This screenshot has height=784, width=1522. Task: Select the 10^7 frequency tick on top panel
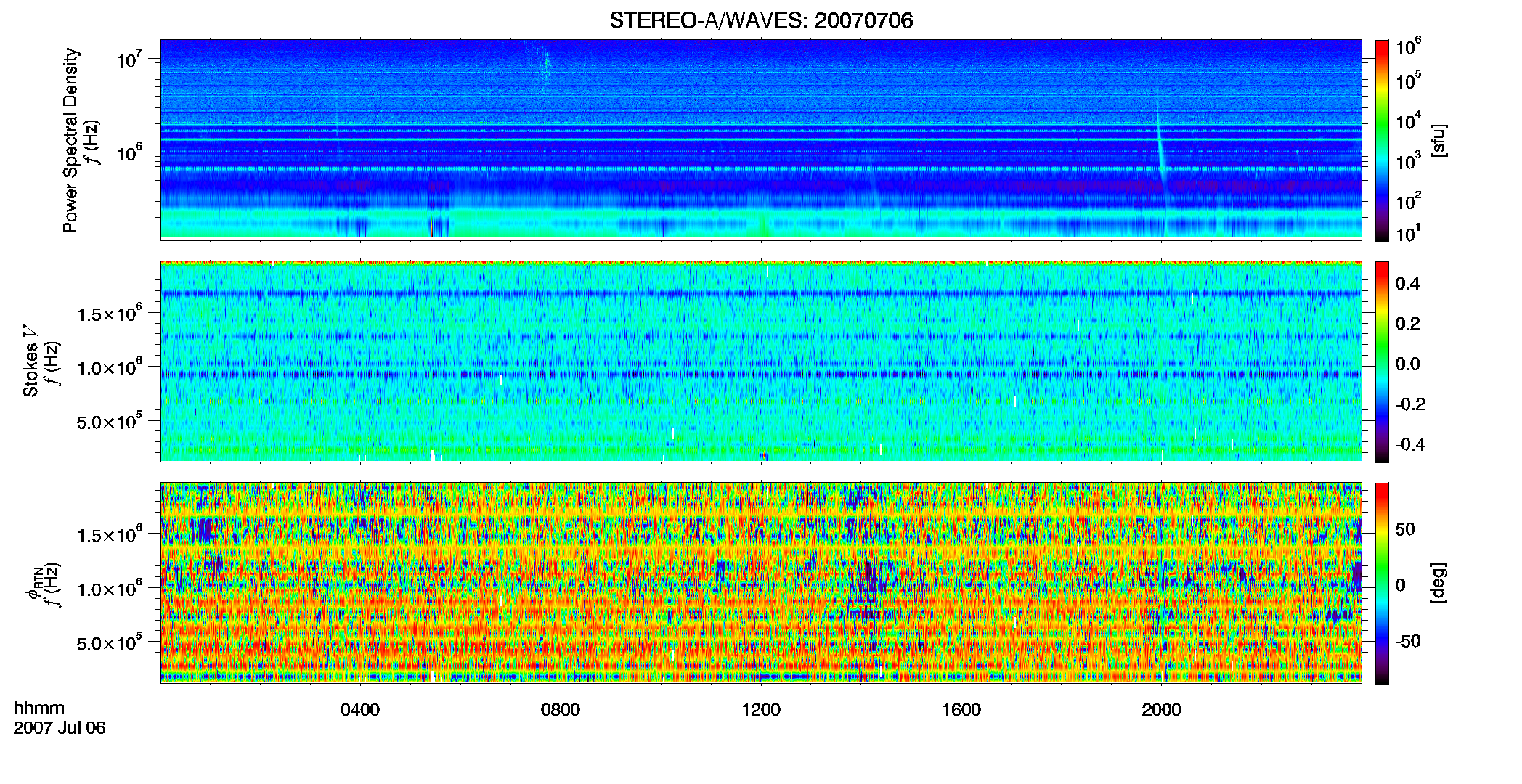129,59
